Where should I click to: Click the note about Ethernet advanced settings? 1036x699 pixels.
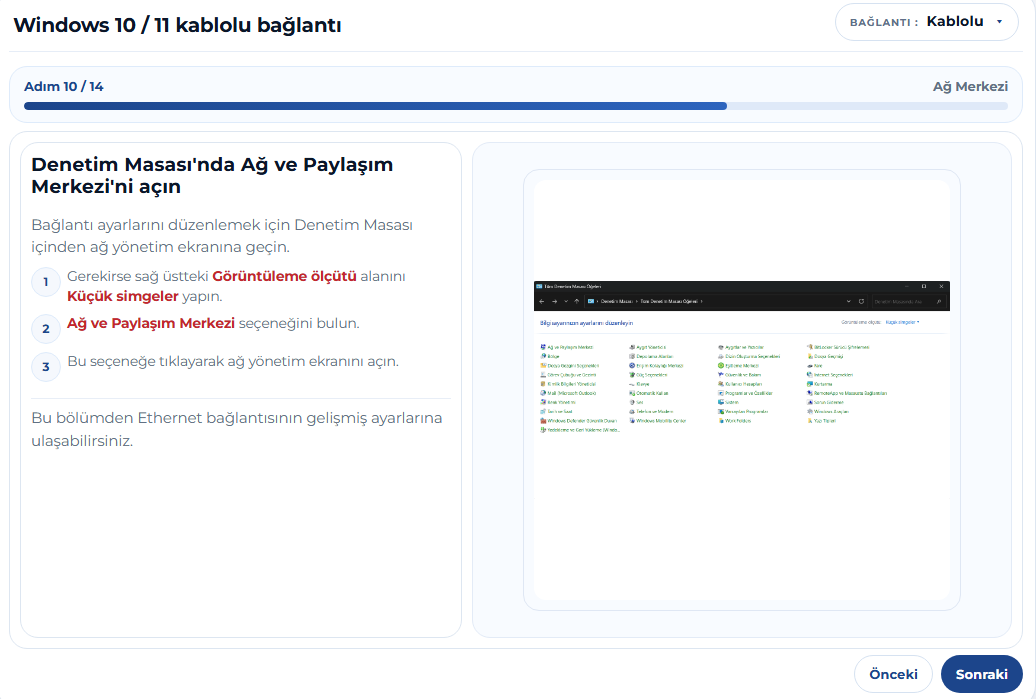tap(237, 429)
